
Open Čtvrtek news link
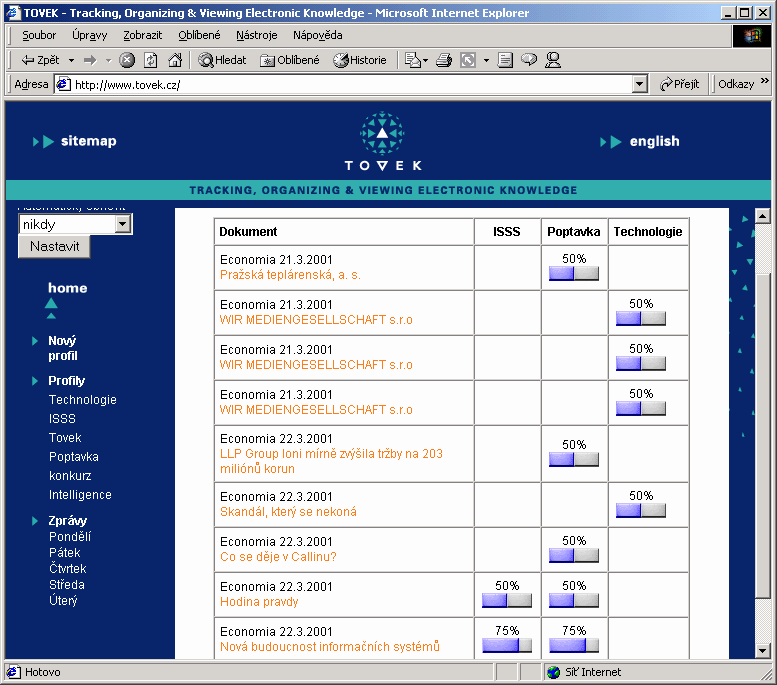(x=67, y=569)
